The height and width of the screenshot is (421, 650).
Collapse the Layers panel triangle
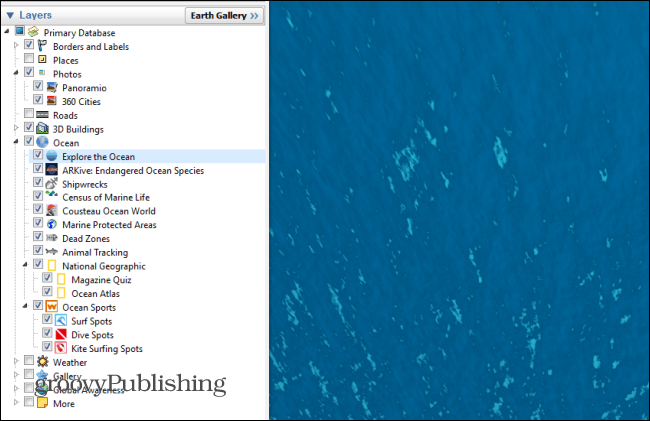click(10, 15)
